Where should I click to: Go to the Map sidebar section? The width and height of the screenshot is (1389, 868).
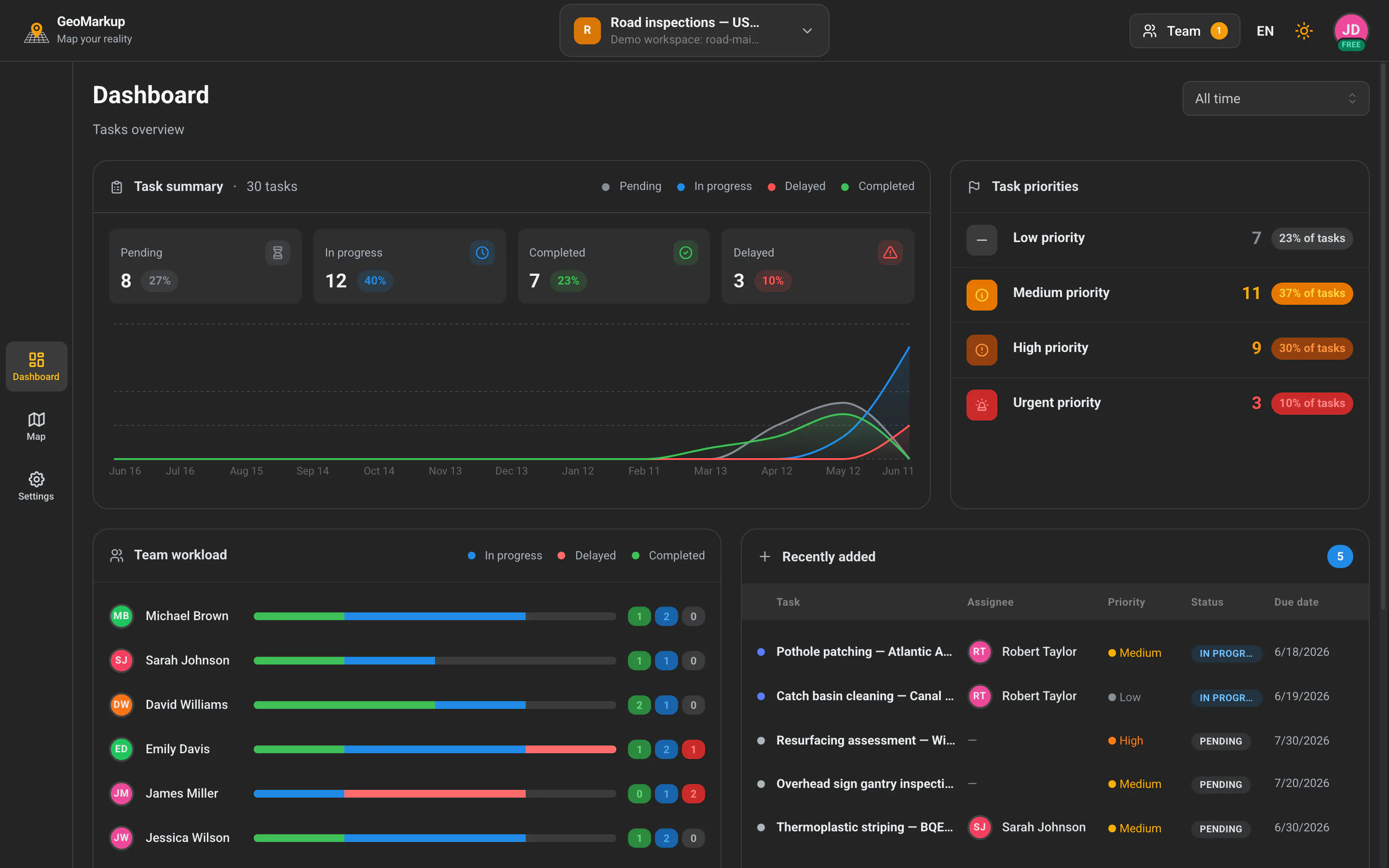(x=36, y=427)
